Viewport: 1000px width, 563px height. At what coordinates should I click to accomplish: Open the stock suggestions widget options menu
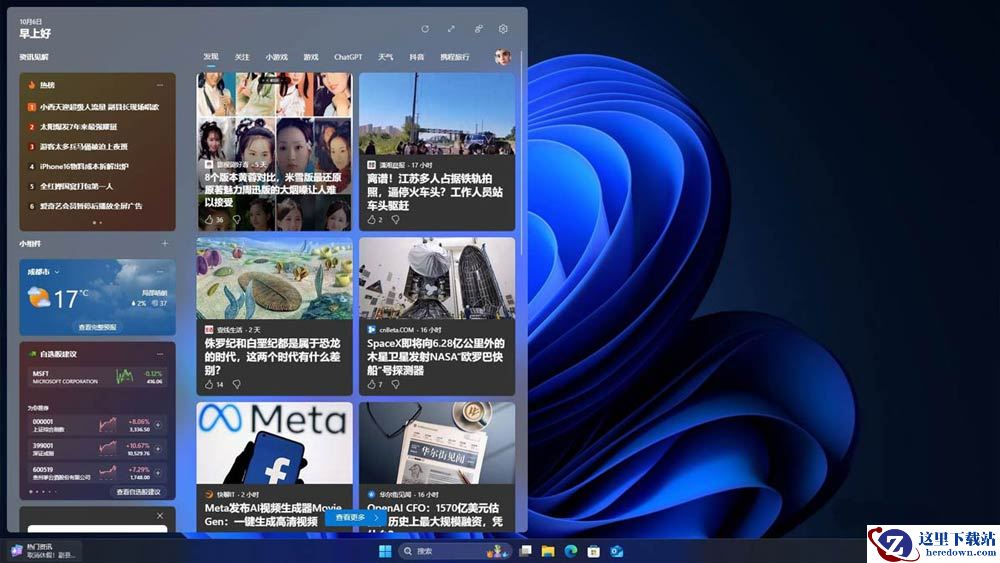(x=160, y=354)
